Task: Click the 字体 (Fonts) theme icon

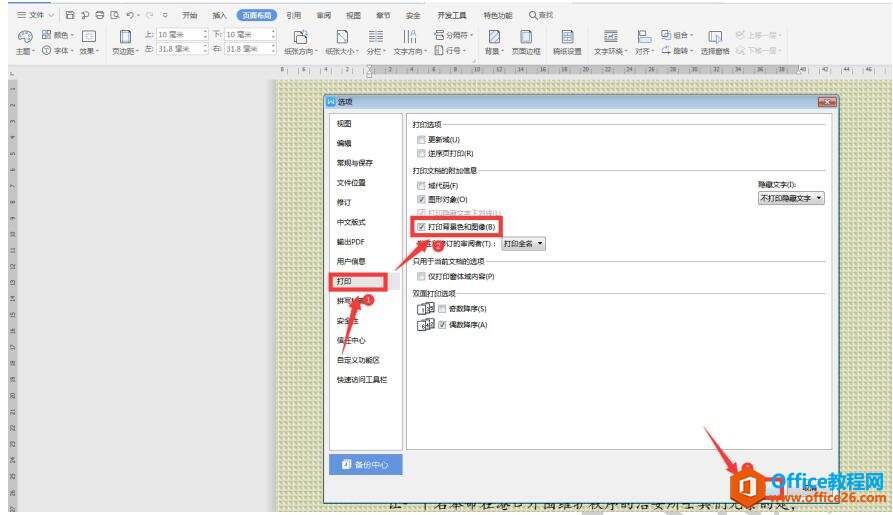Action: click(x=46, y=51)
